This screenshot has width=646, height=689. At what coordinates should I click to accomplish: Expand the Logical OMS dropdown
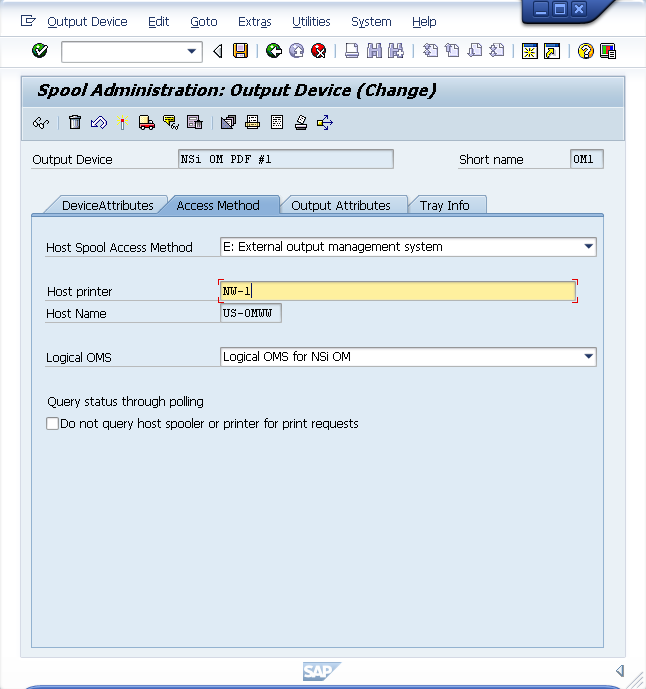coord(588,356)
